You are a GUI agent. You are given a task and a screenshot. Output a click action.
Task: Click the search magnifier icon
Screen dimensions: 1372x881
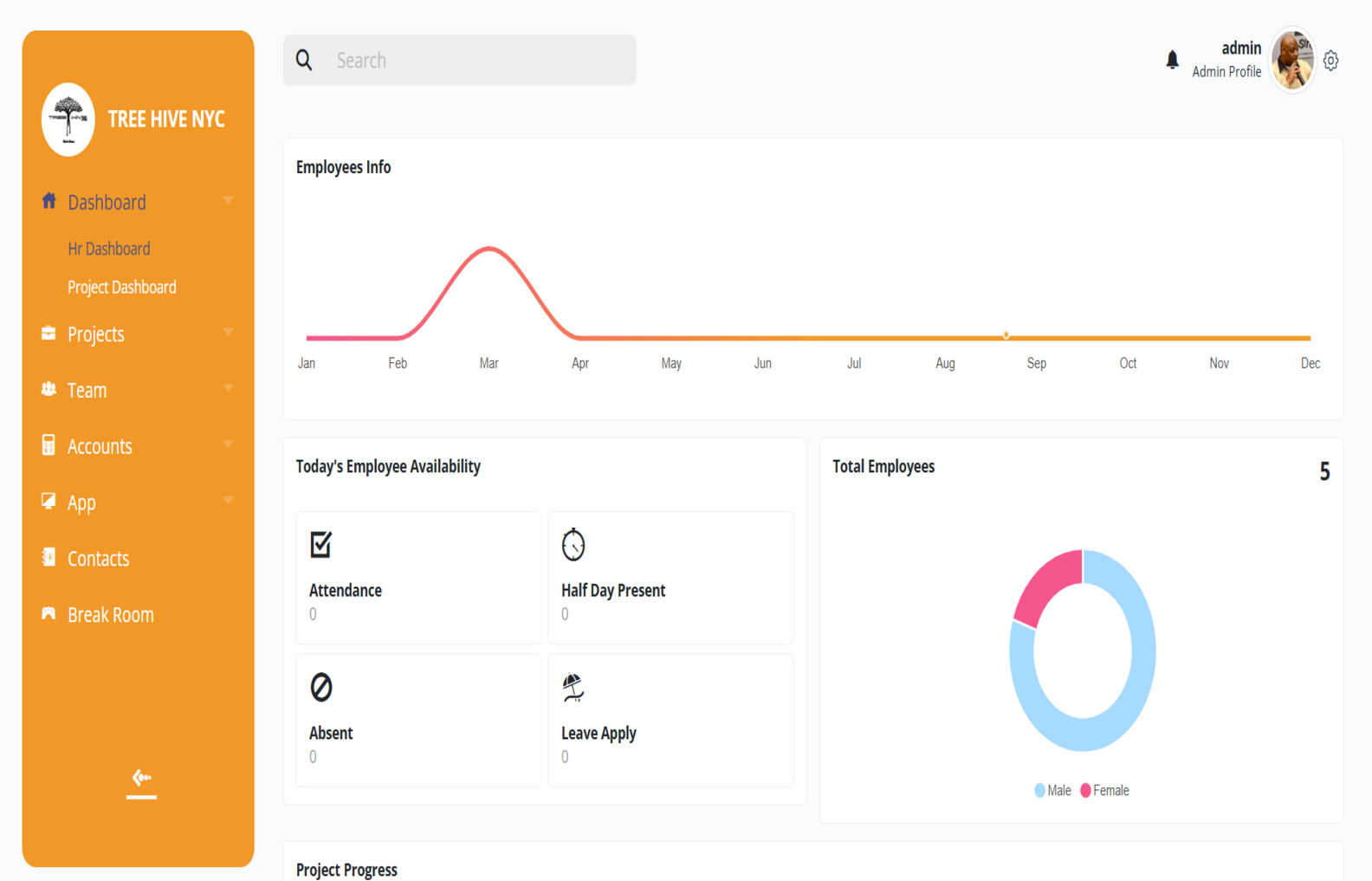304,60
